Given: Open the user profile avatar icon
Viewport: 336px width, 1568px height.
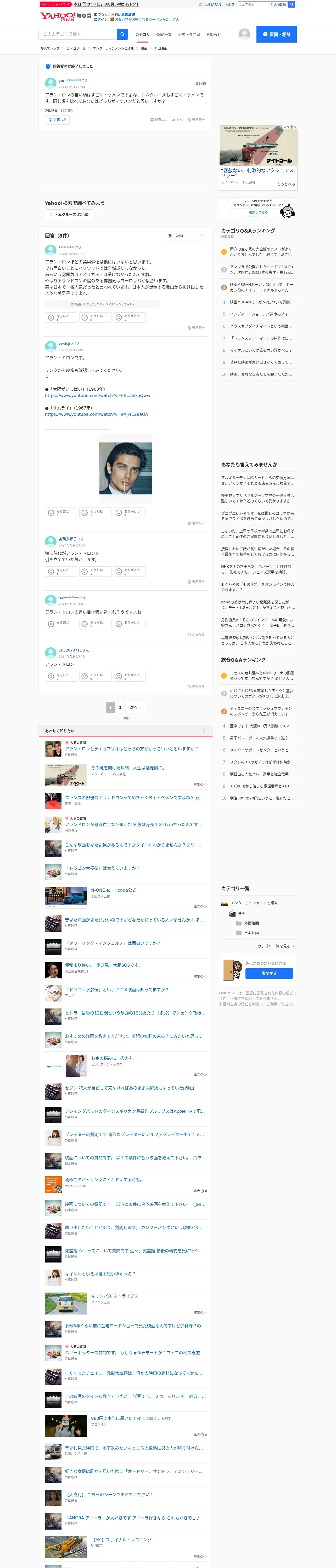Looking at the screenshot, I should tap(244, 34).
